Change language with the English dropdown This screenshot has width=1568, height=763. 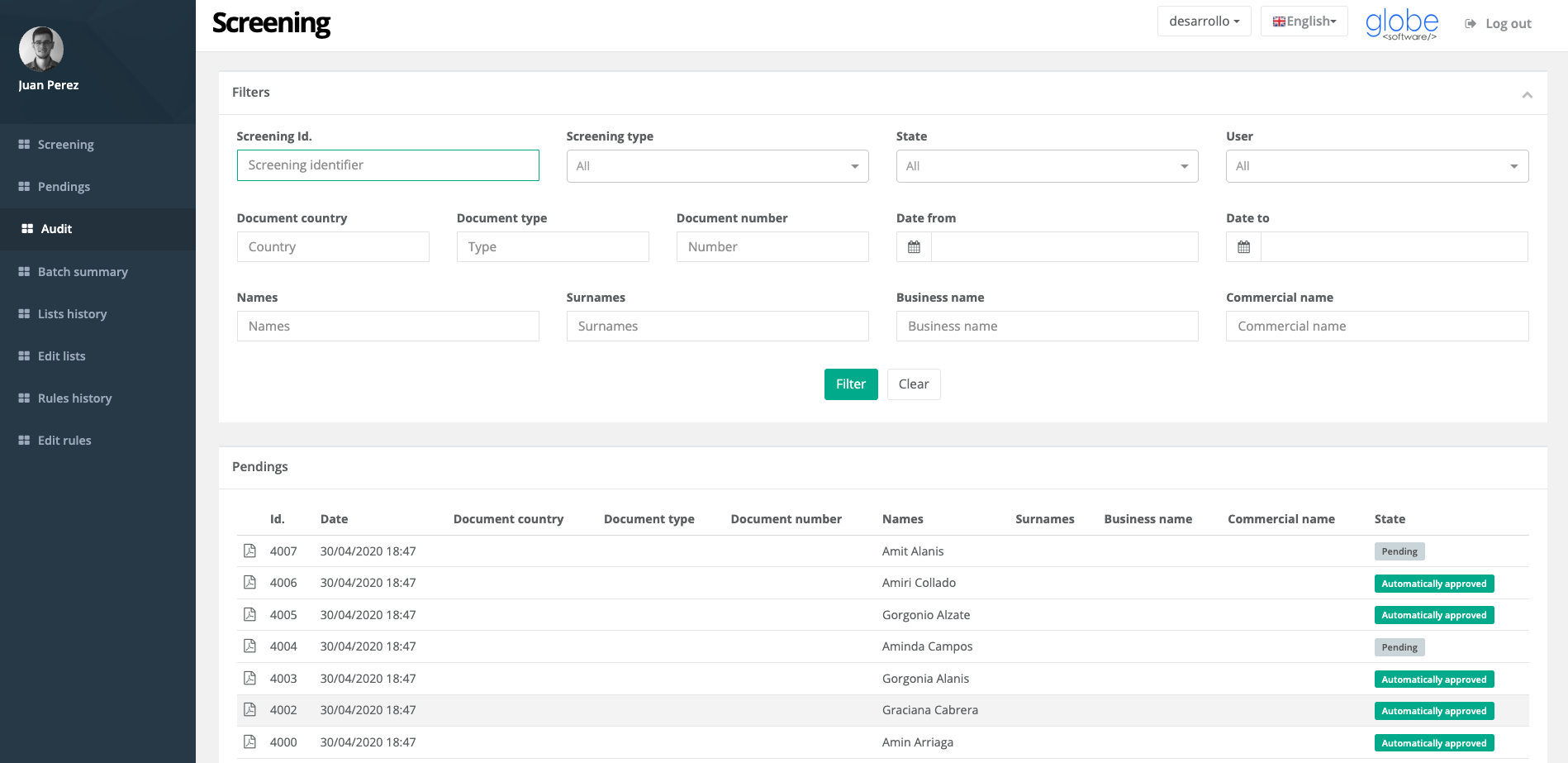coord(1304,21)
